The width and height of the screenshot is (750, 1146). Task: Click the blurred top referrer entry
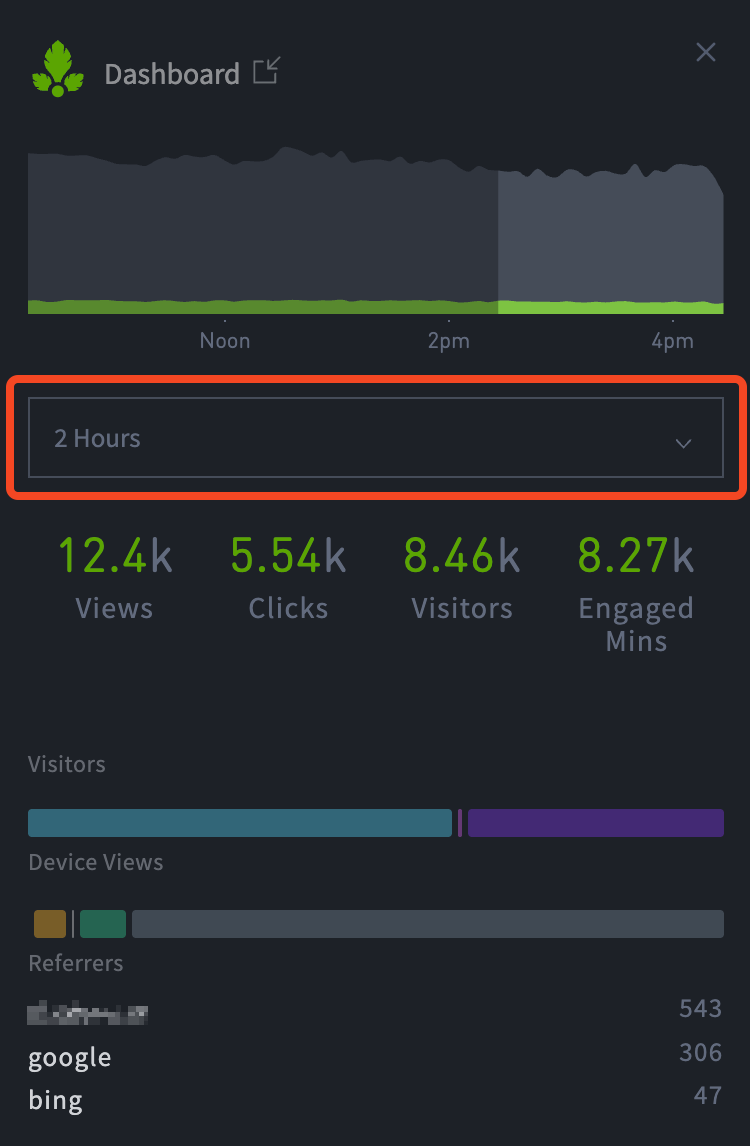coord(88,1014)
